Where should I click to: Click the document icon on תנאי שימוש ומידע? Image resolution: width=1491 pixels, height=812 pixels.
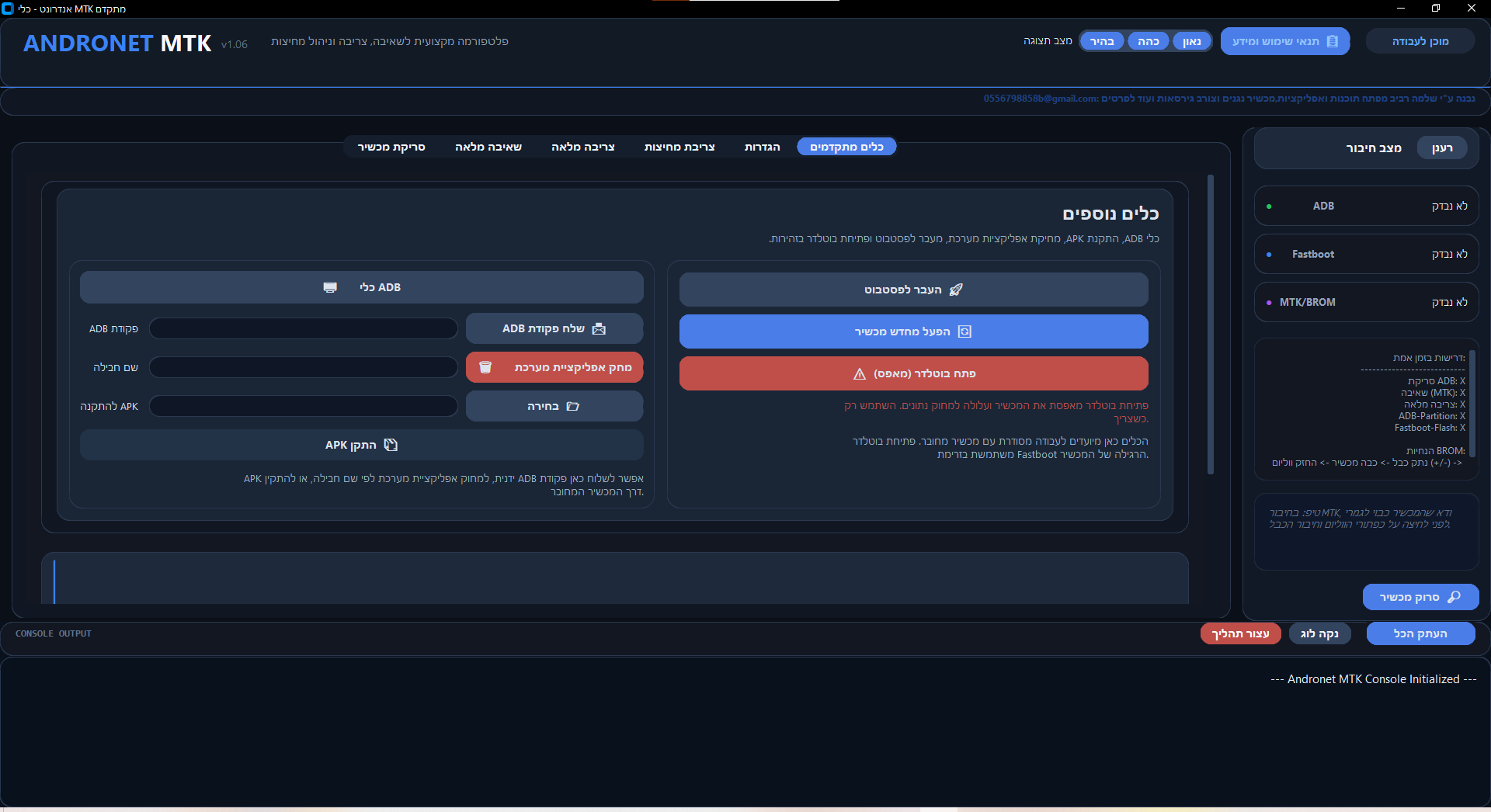click(1333, 41)
